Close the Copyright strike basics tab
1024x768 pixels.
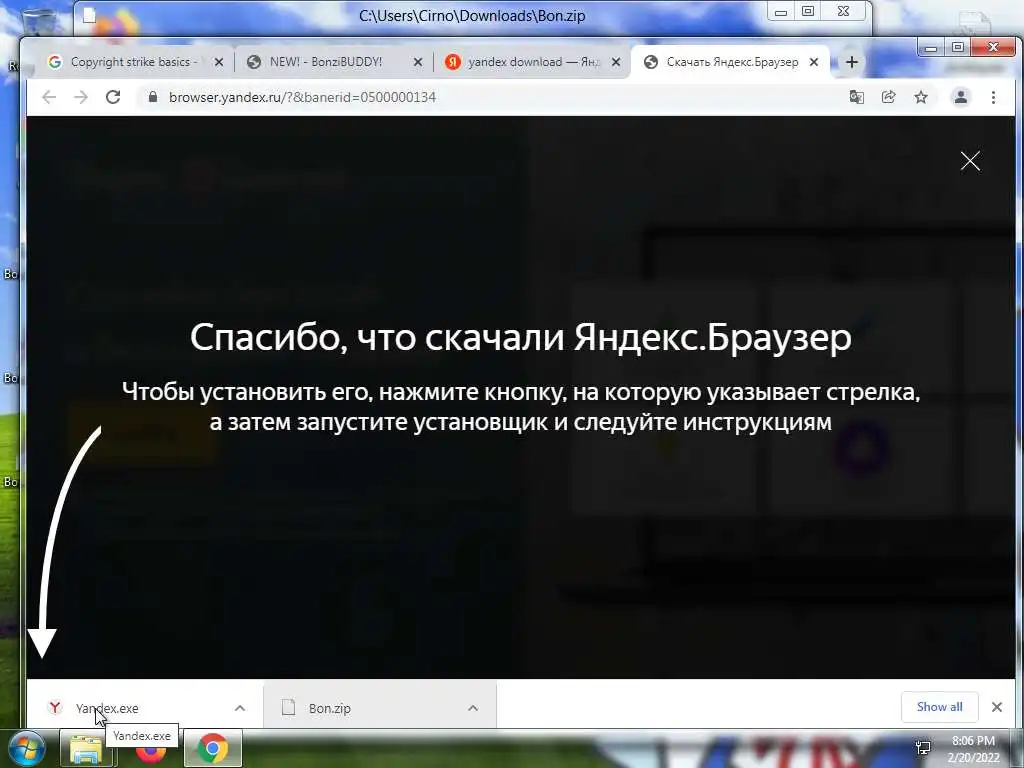tap(219, 62)
